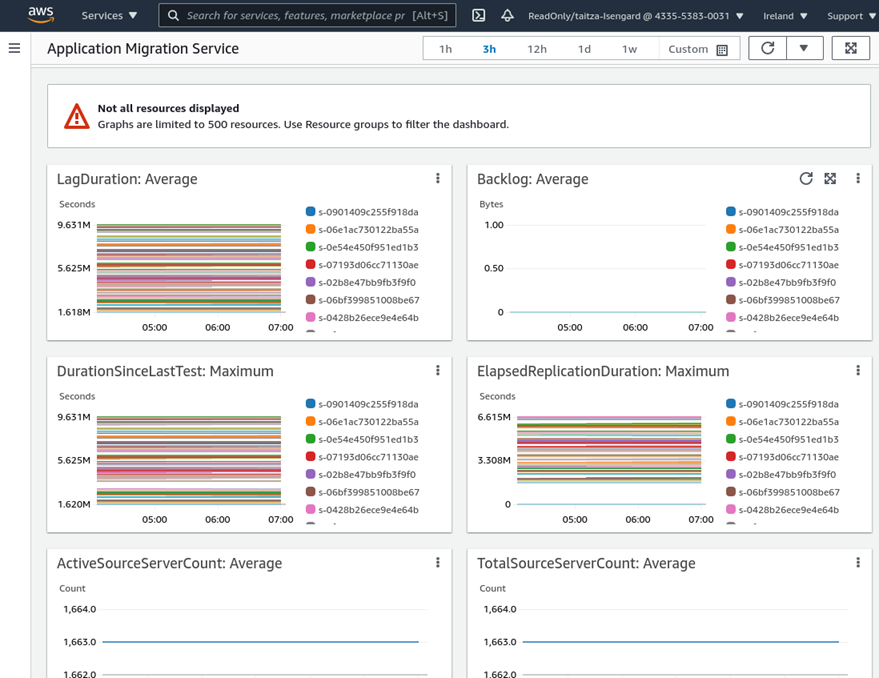Select s-06e1ac730122ba55a label in DurationSinceLastTest legend

[x=368, y=422]
